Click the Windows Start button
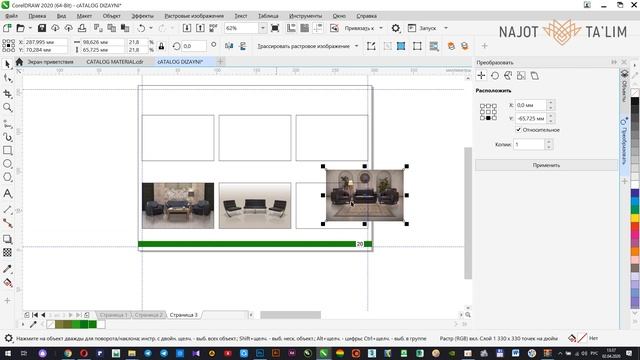The width and height of the screenshot is (640, 360). point(7,353)
